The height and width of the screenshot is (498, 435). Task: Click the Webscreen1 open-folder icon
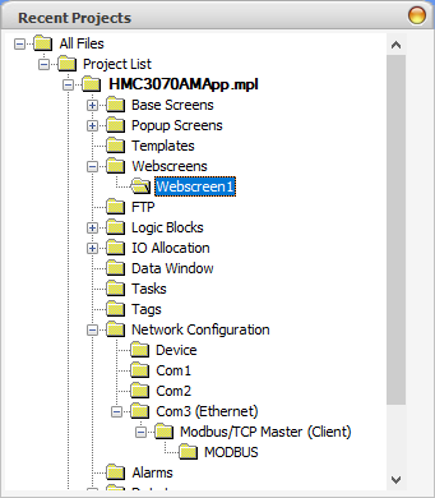140,186
